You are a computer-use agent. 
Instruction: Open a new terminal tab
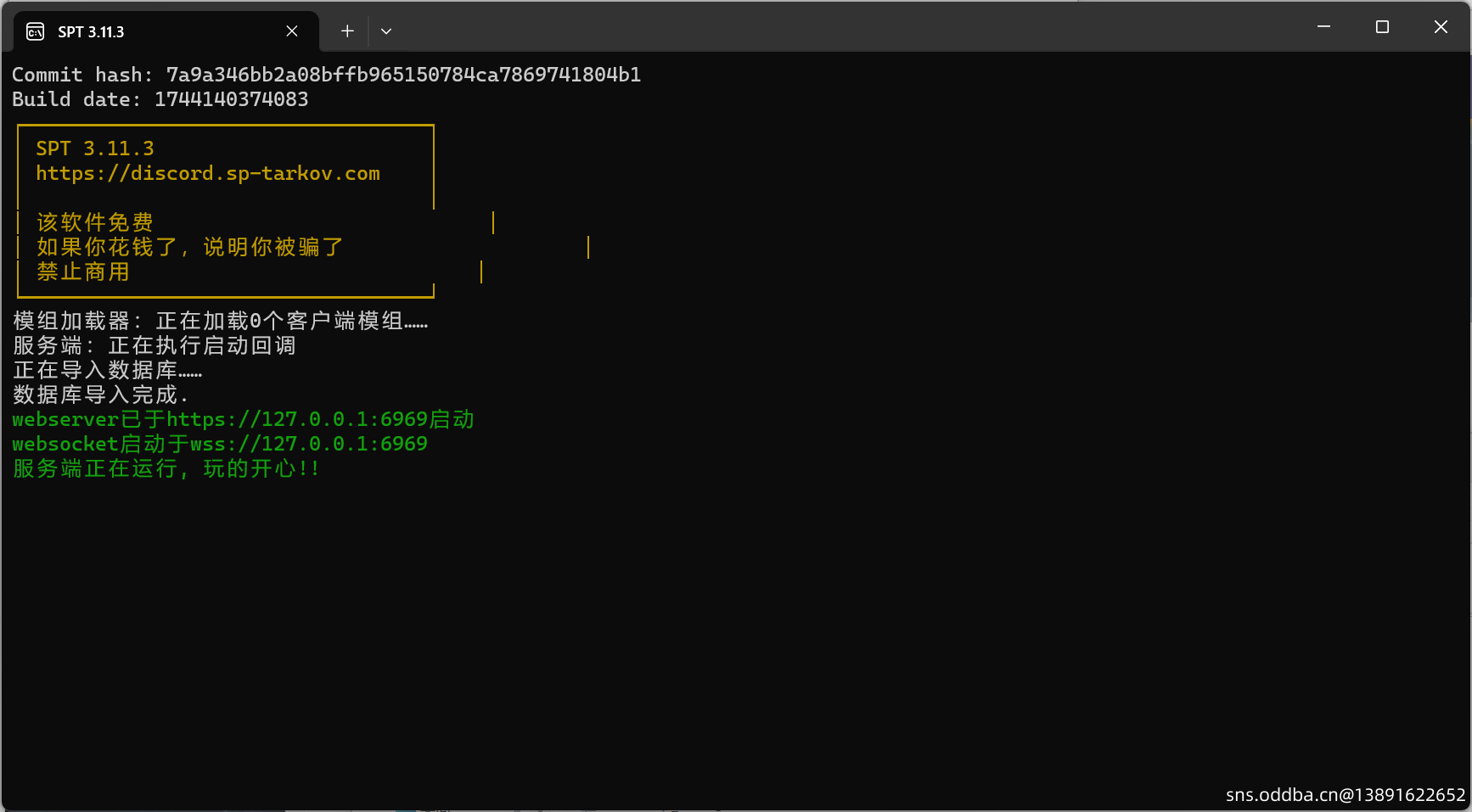tap(347, 31)
